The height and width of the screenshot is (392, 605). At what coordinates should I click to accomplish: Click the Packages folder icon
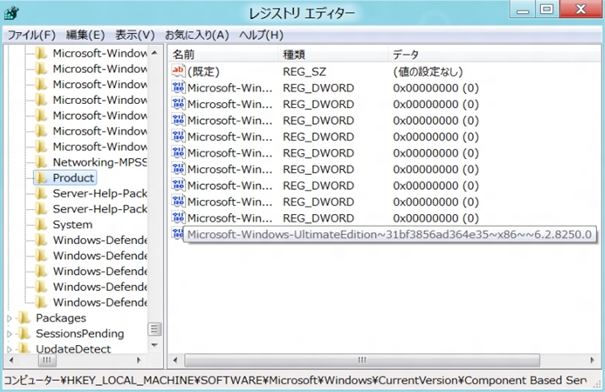click(24, 318)
